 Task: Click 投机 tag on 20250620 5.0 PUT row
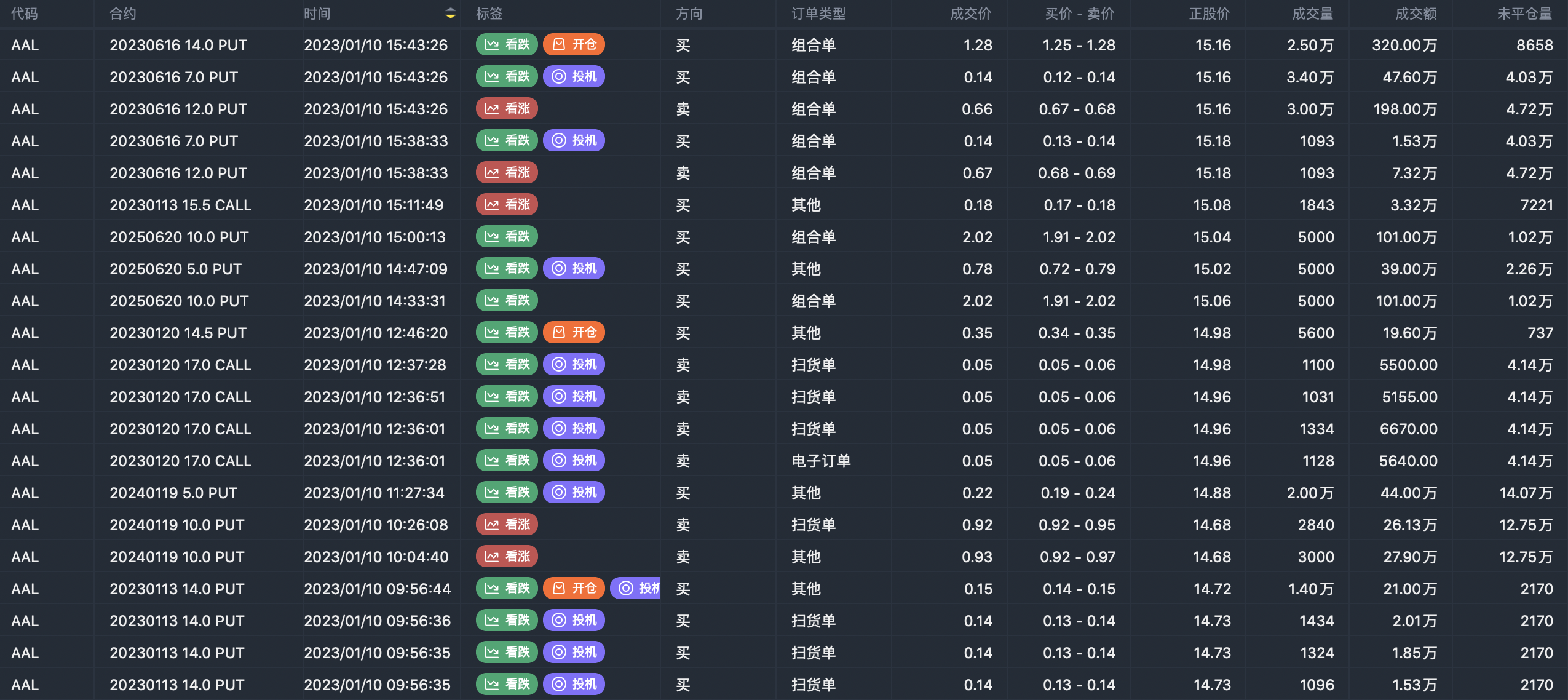pos(574,268)
